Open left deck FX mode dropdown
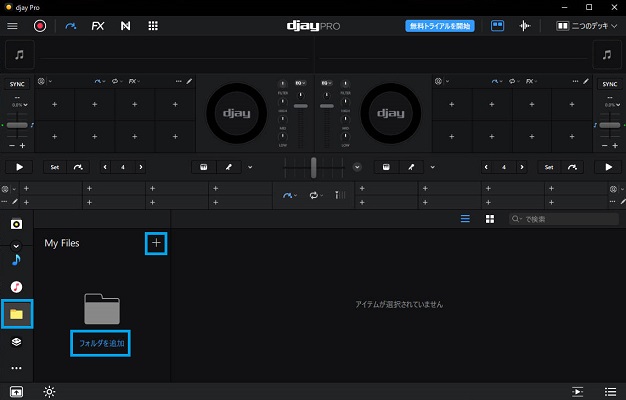Viewport: 626px width, 400px height. click(x=134, y=81)
